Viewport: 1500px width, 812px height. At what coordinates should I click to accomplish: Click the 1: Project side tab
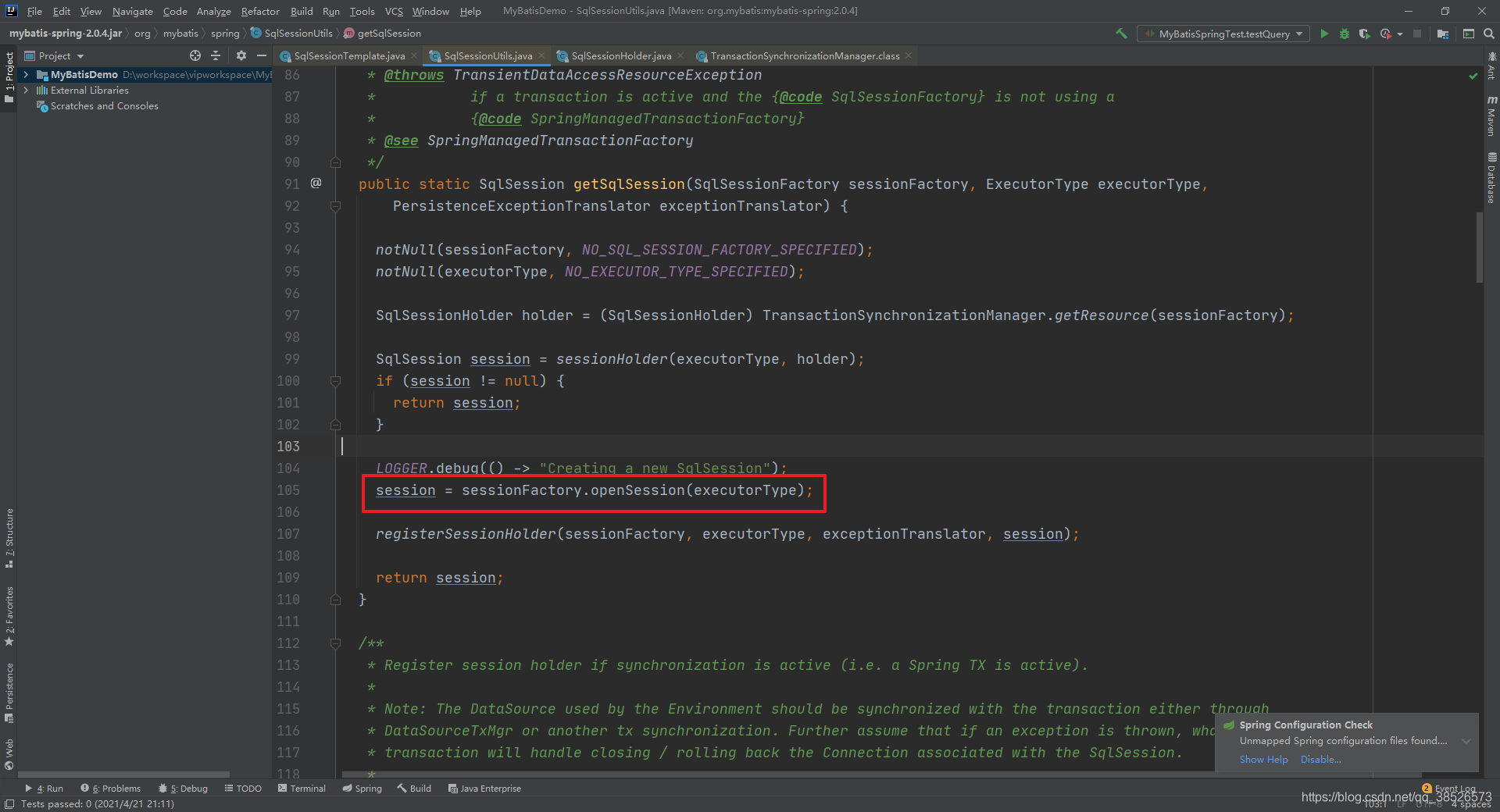click(9, 77)
